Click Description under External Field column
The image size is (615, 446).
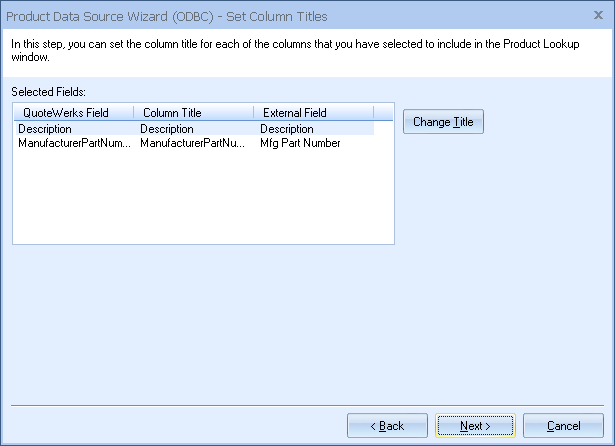tap(287, 129)
